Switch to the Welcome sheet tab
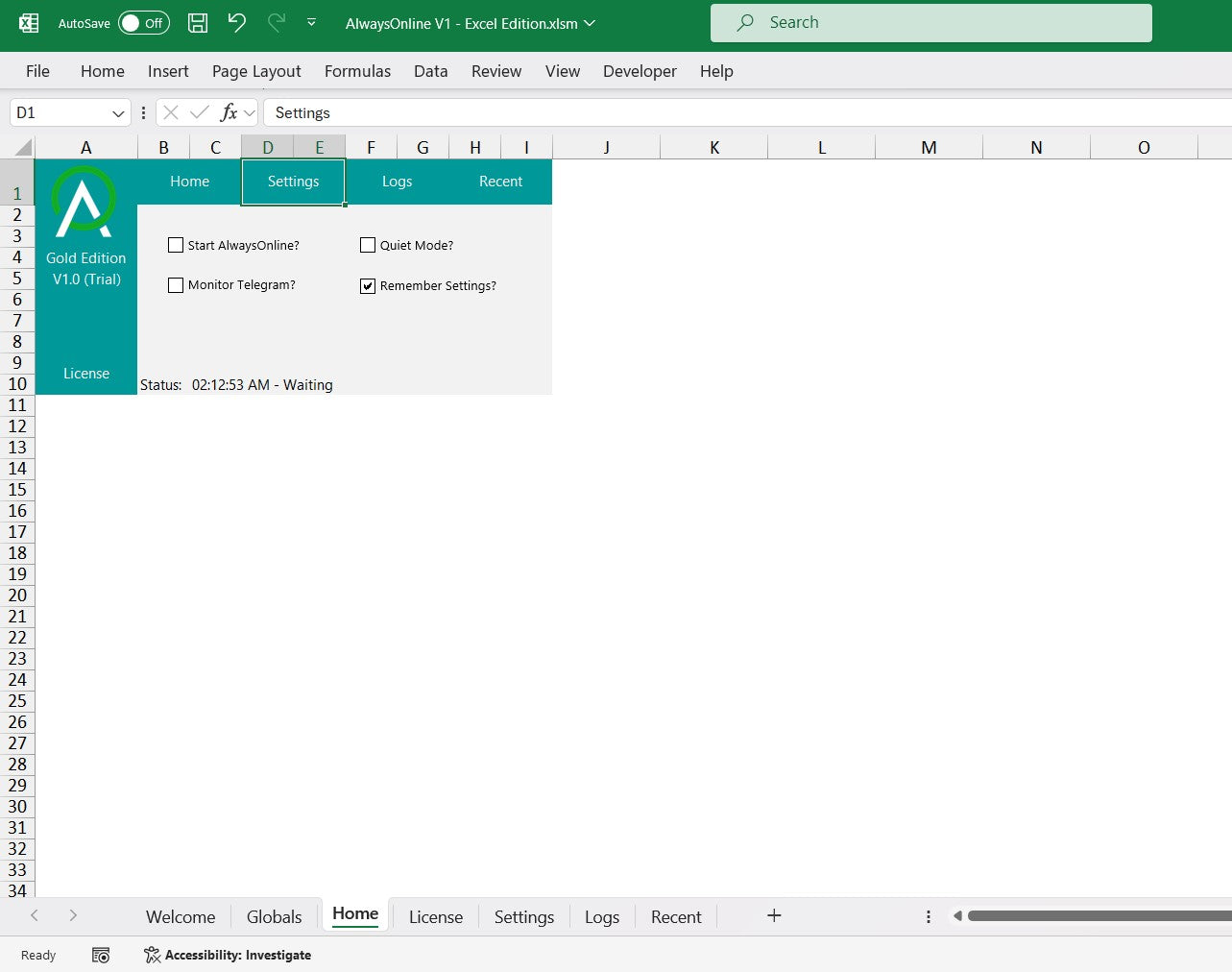1232x972 pixels. [x=181, y=917]
